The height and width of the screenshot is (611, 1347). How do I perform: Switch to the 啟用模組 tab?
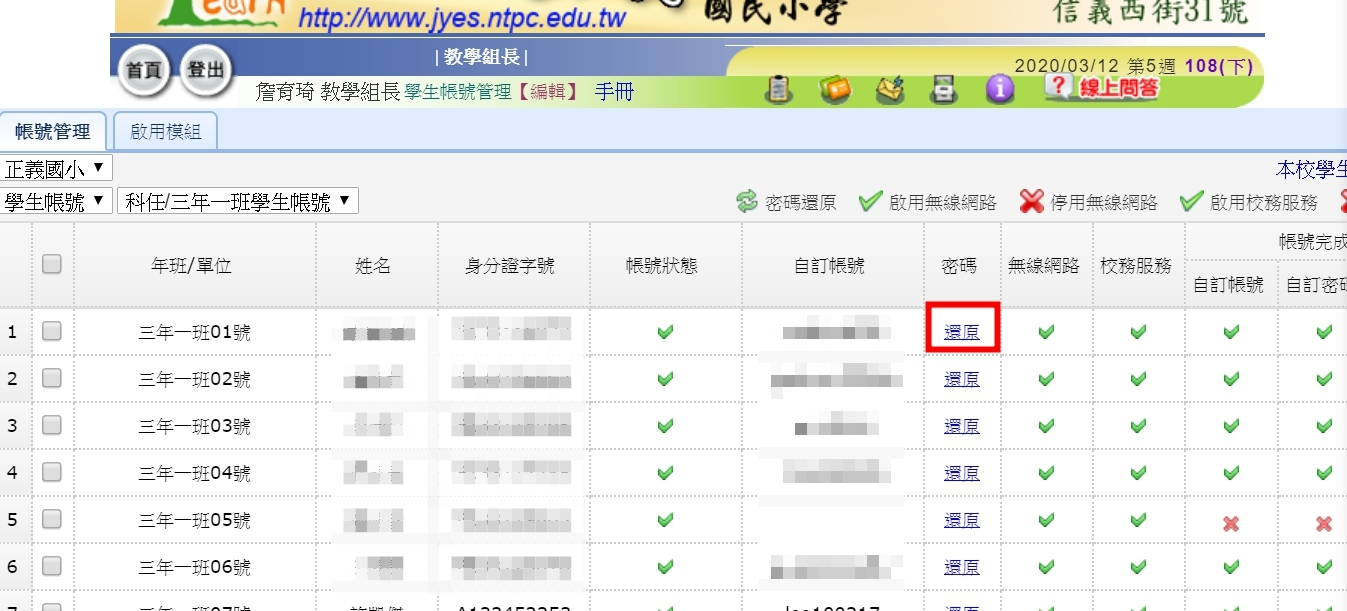coord(165,131)
